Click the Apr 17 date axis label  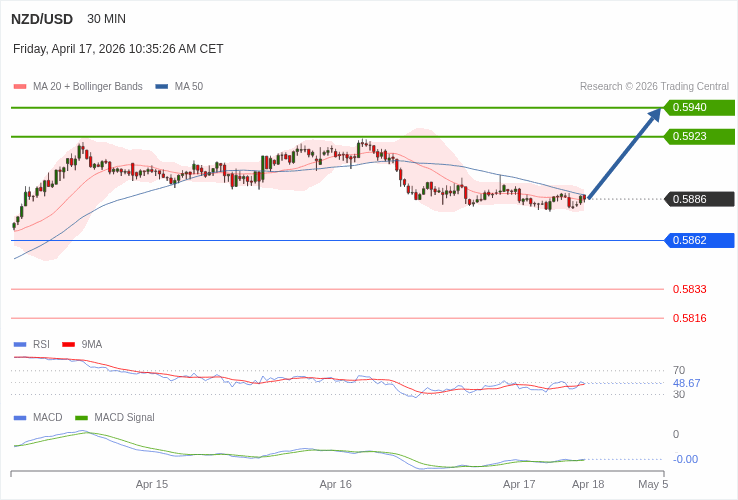519,484
